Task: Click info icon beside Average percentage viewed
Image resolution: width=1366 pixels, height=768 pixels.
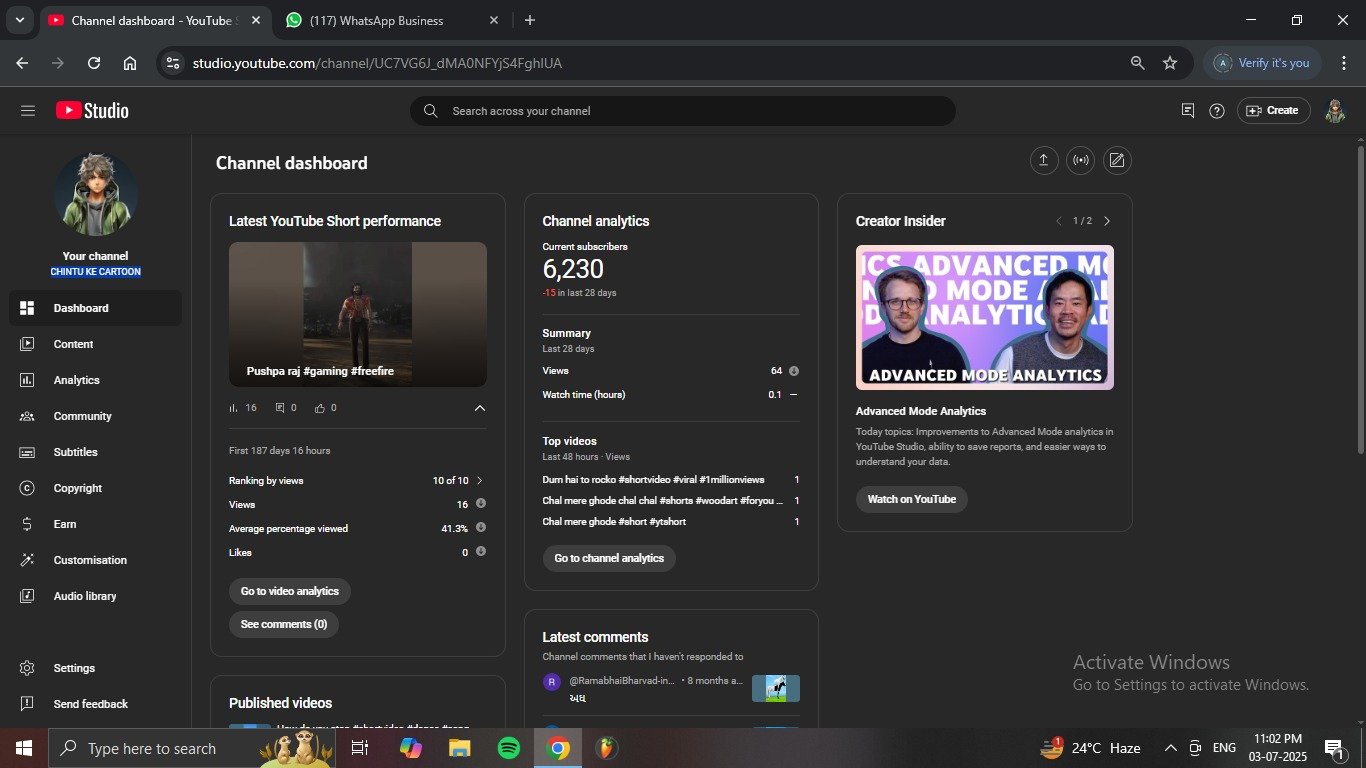Action: [481, 528]
